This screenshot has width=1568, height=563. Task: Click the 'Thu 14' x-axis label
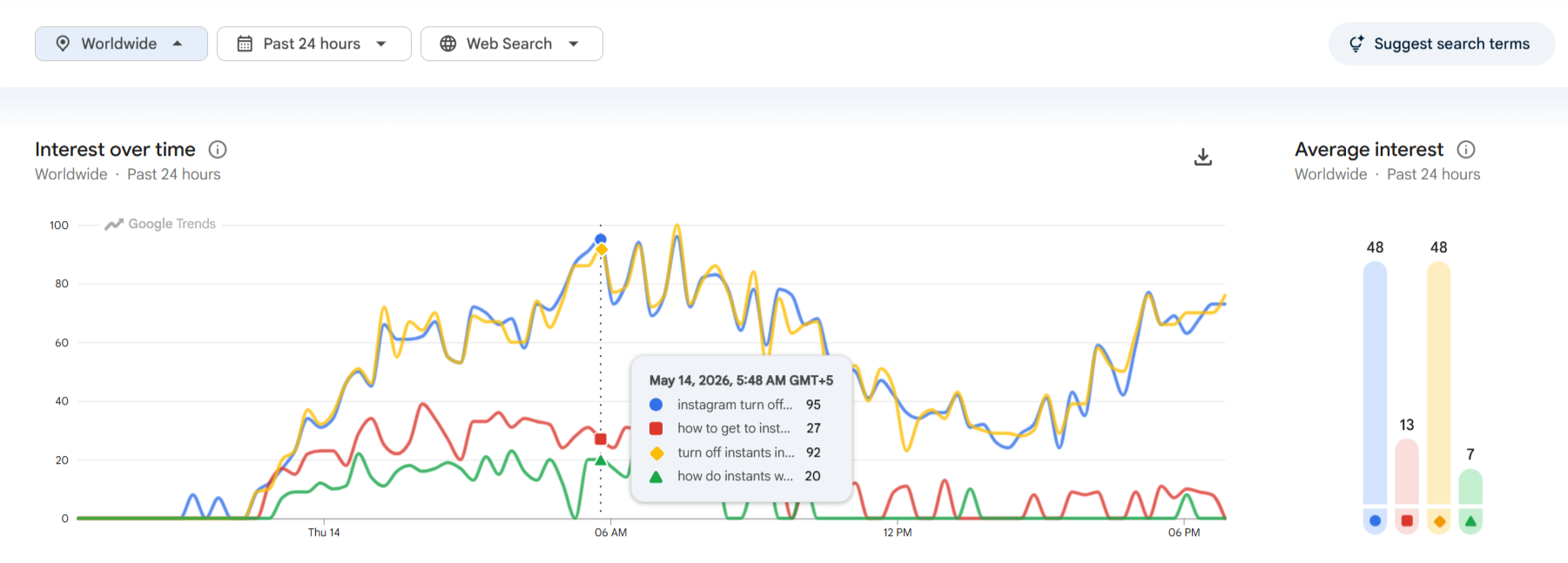[x=324, y=533]
